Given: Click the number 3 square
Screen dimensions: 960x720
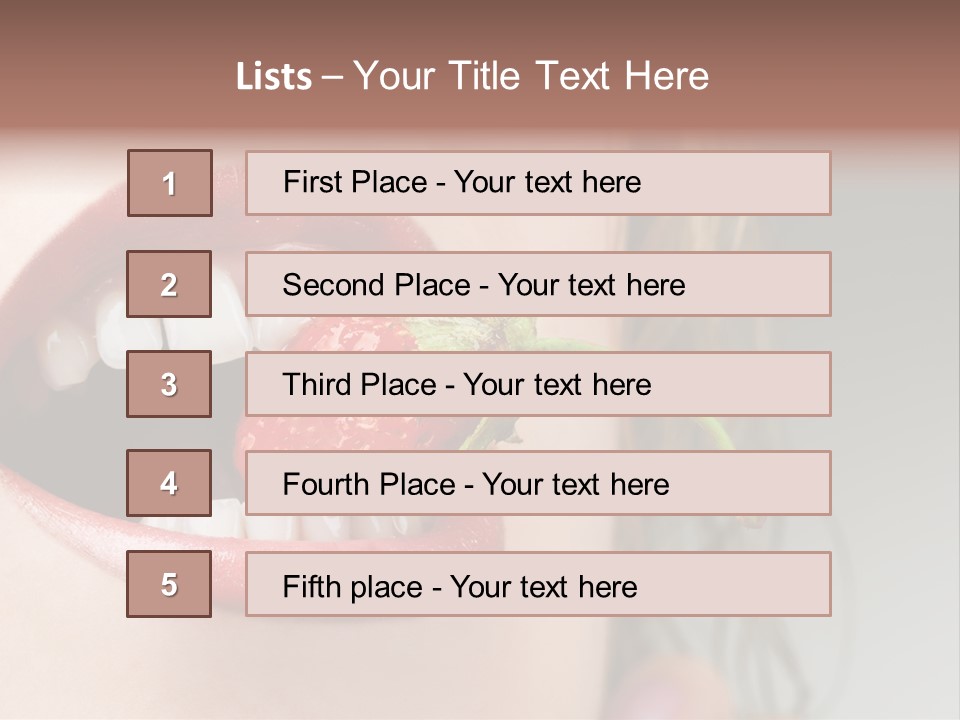Looking at the screenshot, I should (x=169, y=384).
